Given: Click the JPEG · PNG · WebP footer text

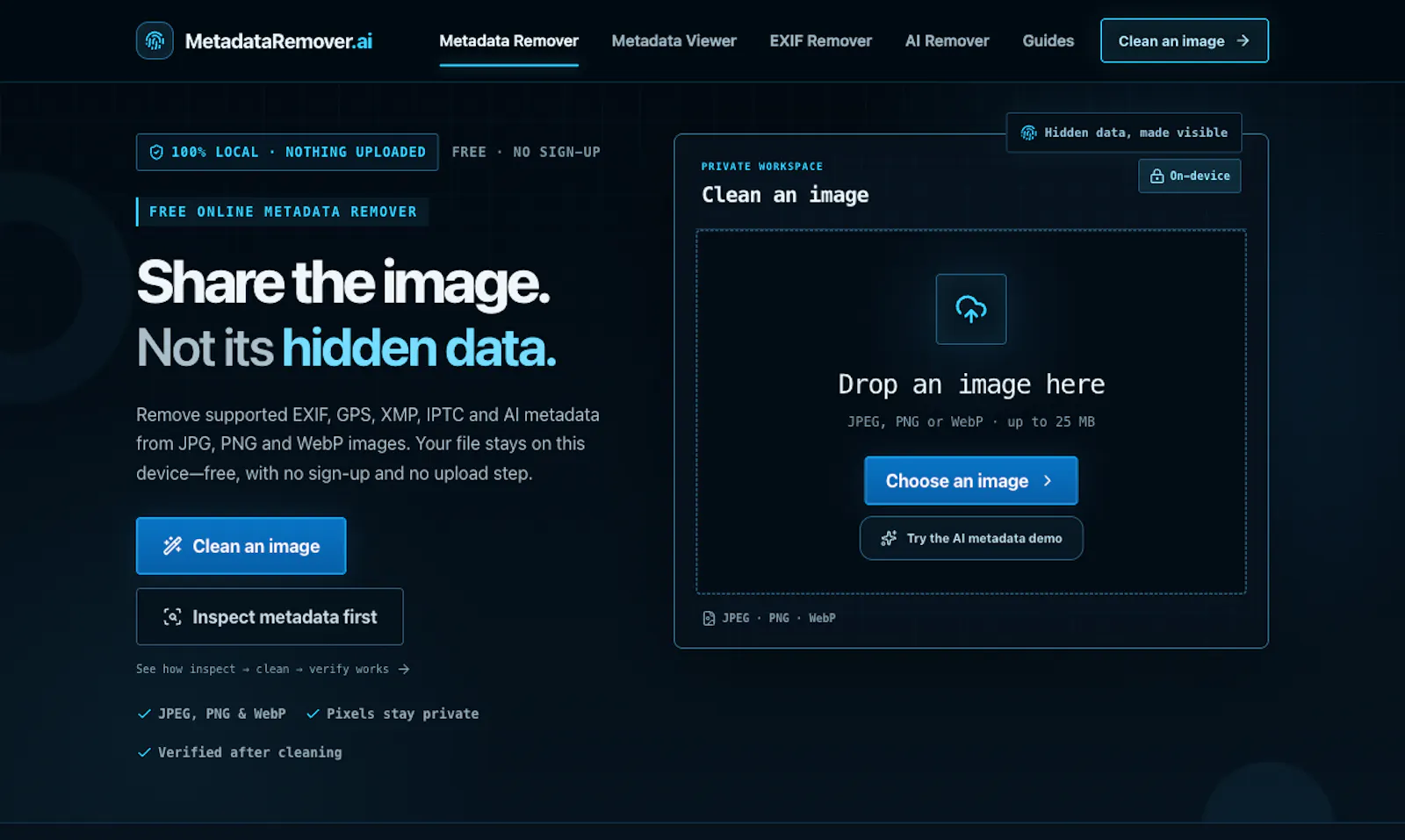Looking at the screenshot, I should tap(779, 618).
